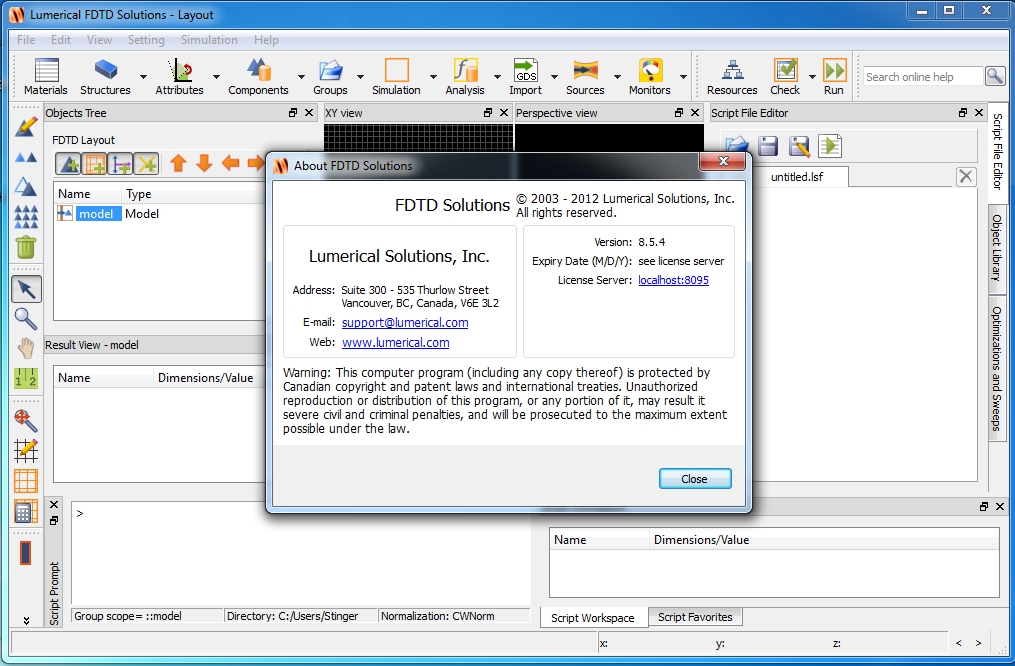Screen dimensions: 1015x666
Task: Expand the Import dropdown arrow
Action: point(554,76)
